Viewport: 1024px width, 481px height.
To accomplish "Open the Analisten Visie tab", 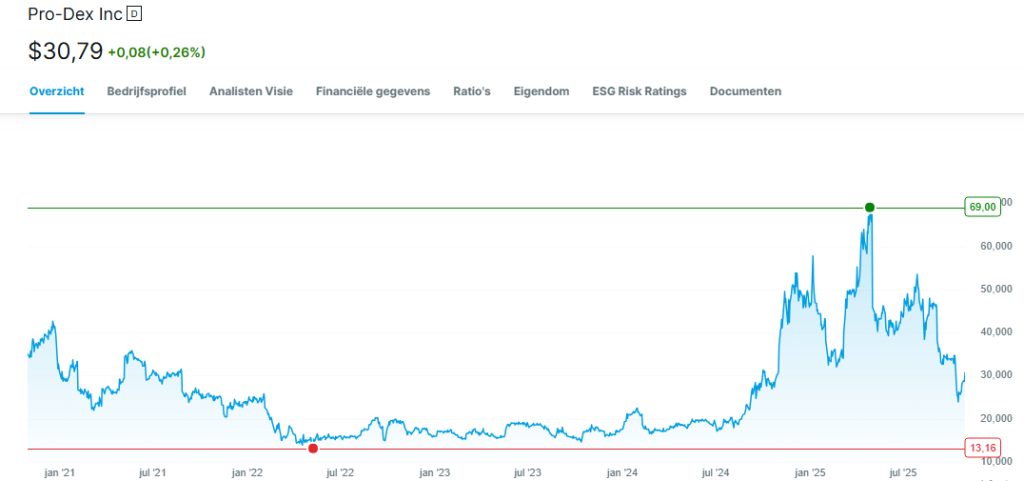I will coord(251,91).
